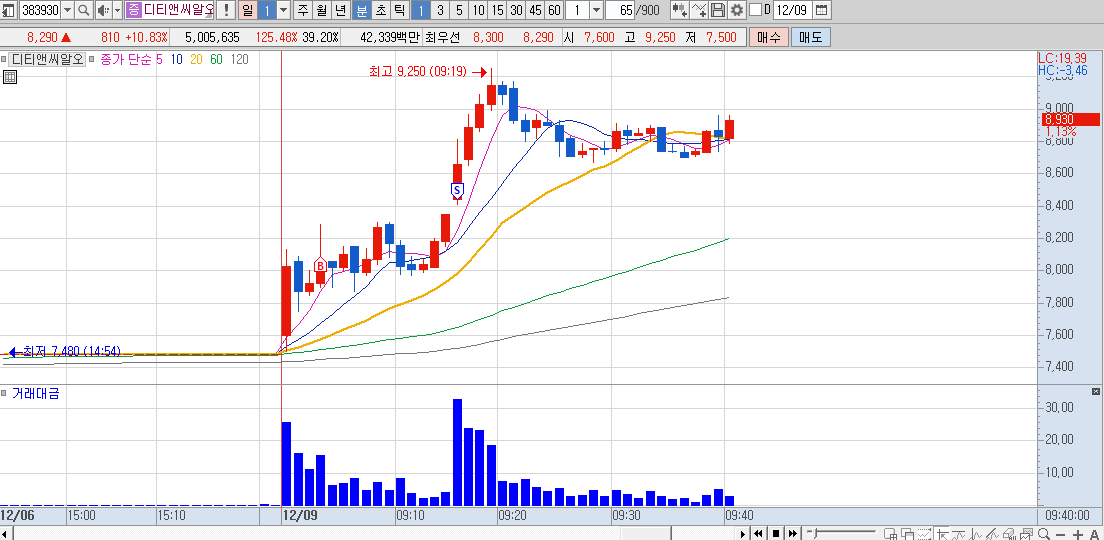Click the 42,339백만 trading value text

tap(389, 37)
